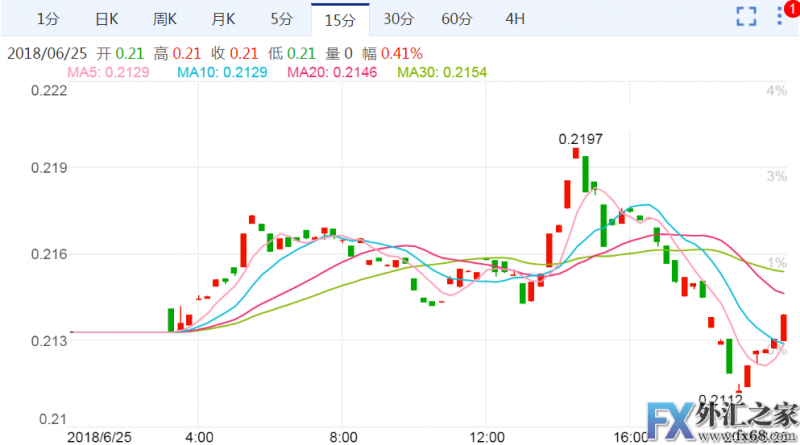Click the 8:00 time axis label
The image size is (800, 445).
coord(343,437)
